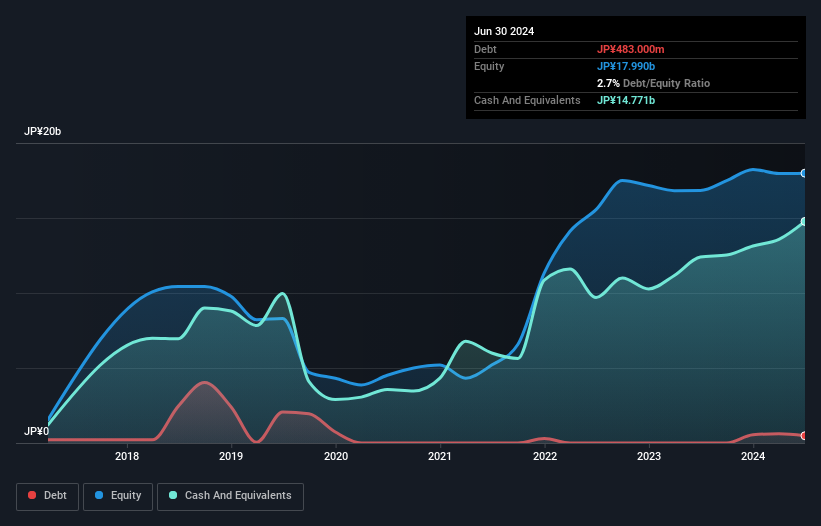Click the 2023 x-axis label
The width and height of the screenshot is (821, 526).
tap(649, 456)
